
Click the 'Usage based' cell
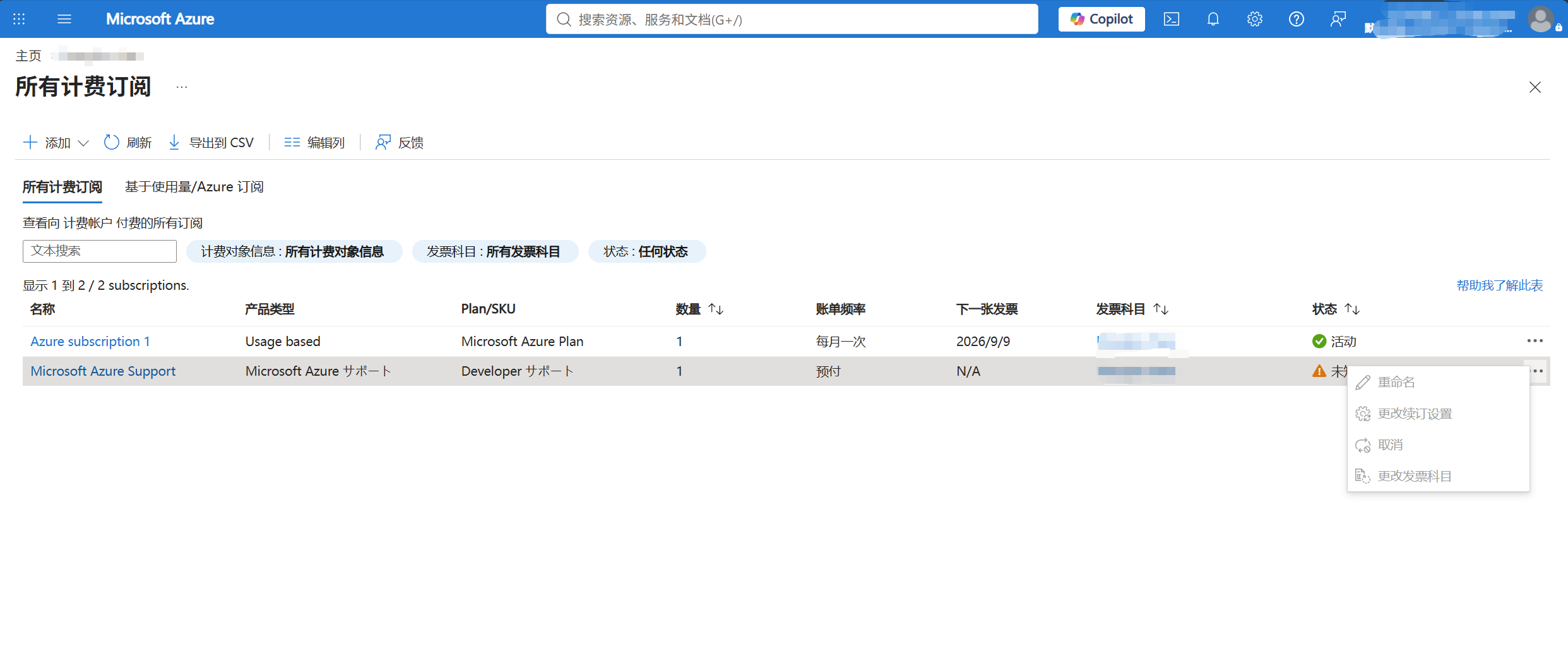click(283, 342)
